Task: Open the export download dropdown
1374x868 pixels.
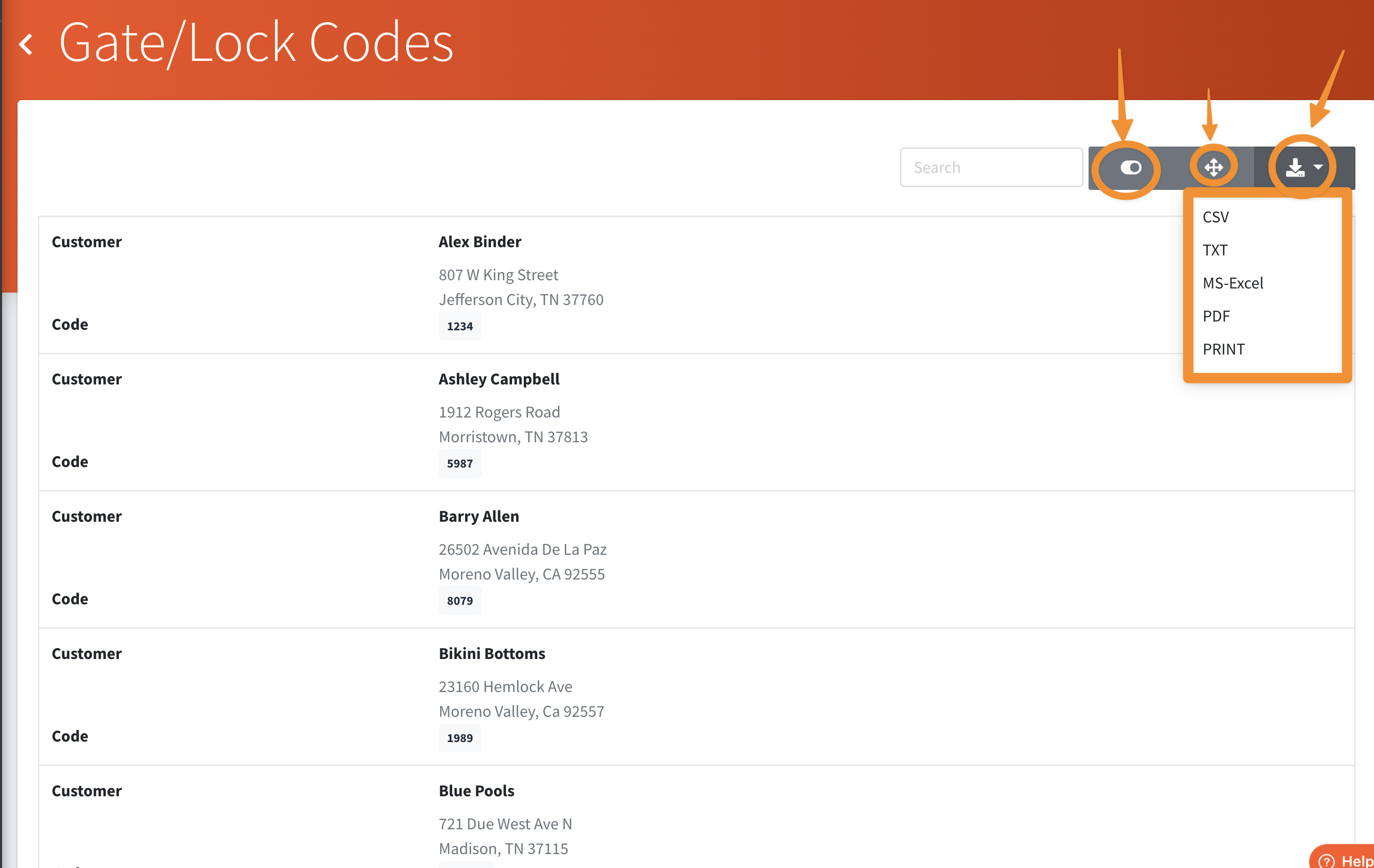Action: [1318, 168]
